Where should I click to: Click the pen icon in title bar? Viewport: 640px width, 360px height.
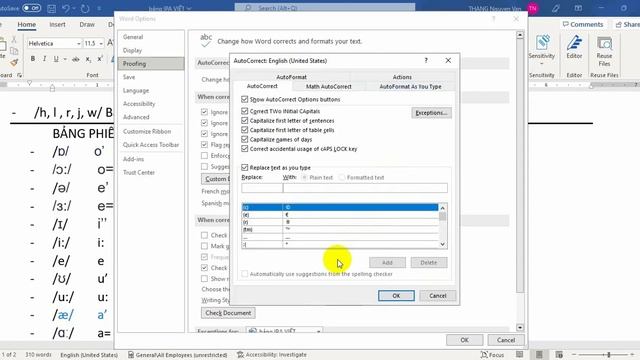(x=556, y=8)
